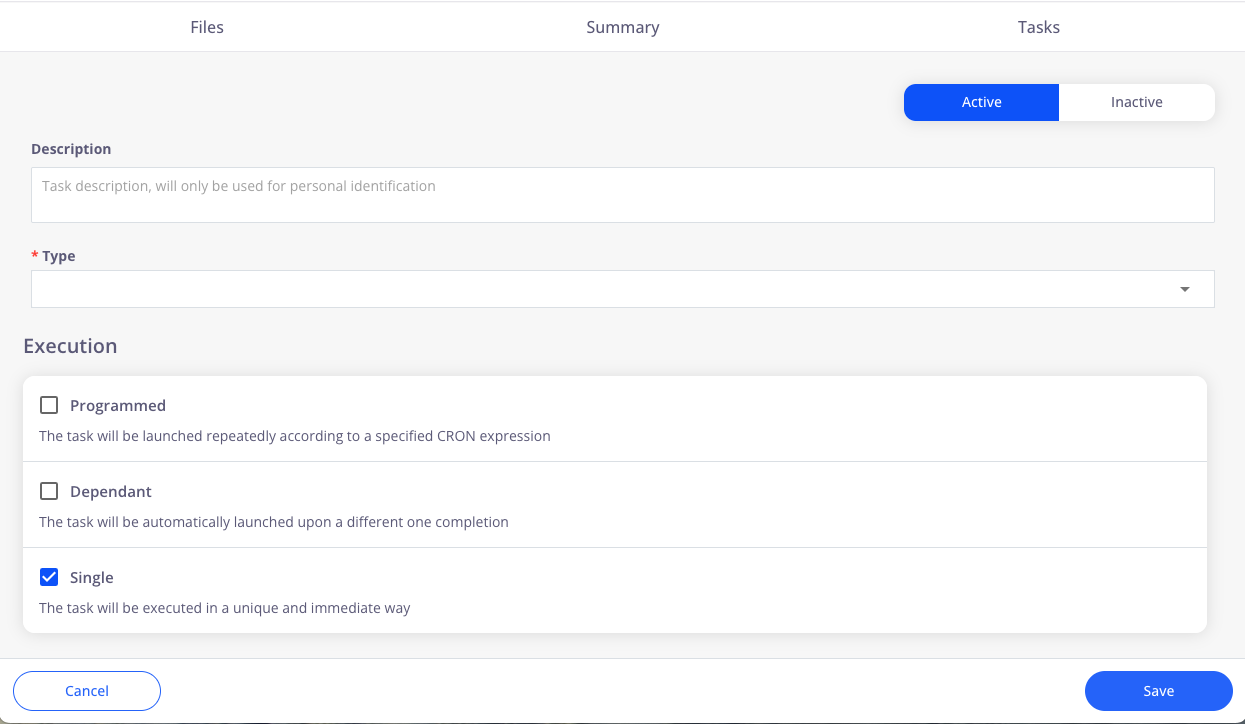Focus the task Description text field
Viewport: 1245px width, 724px height.
pos(622,195)
